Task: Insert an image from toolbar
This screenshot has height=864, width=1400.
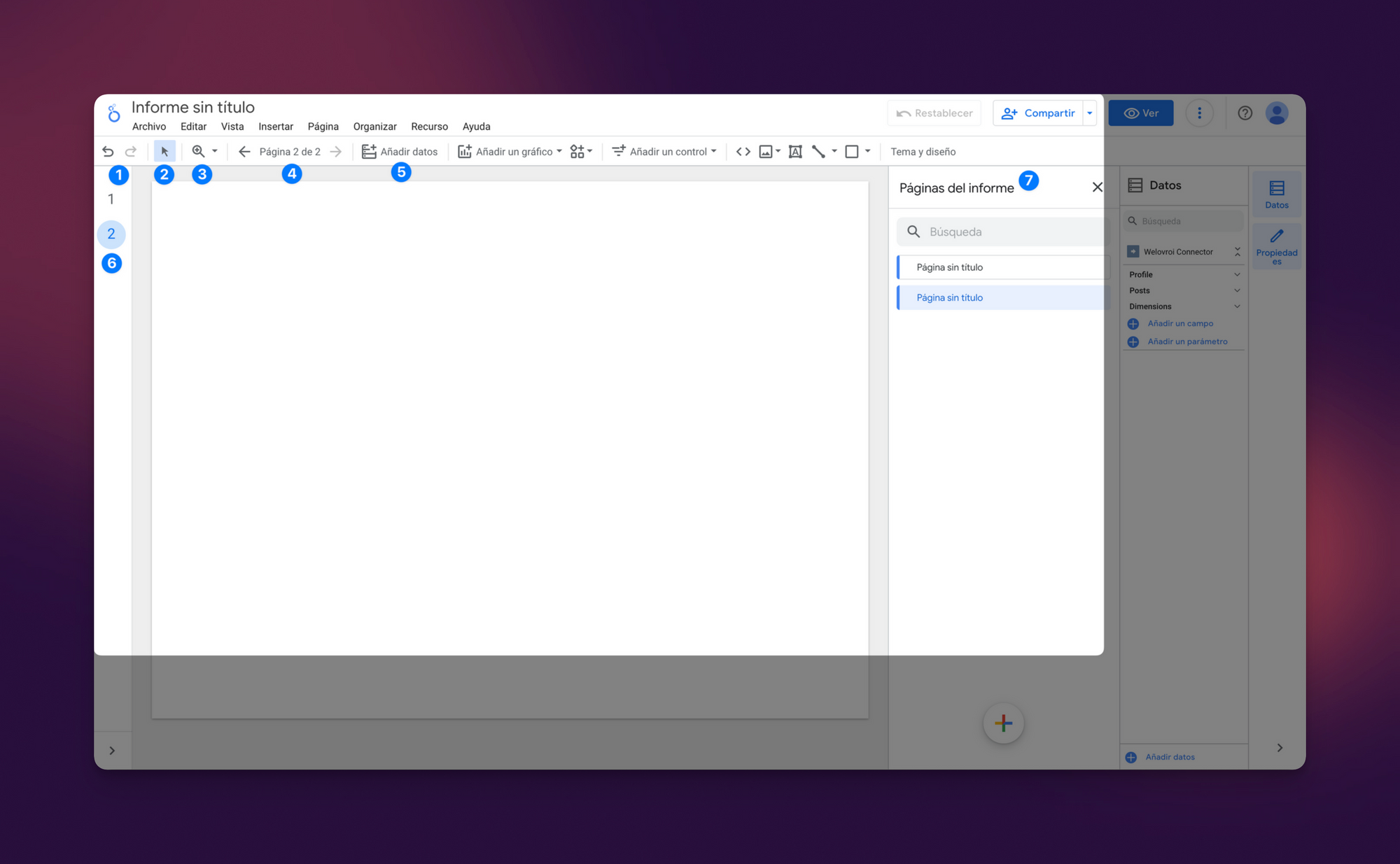Action: pyautogui.click(x=766, y=152)
